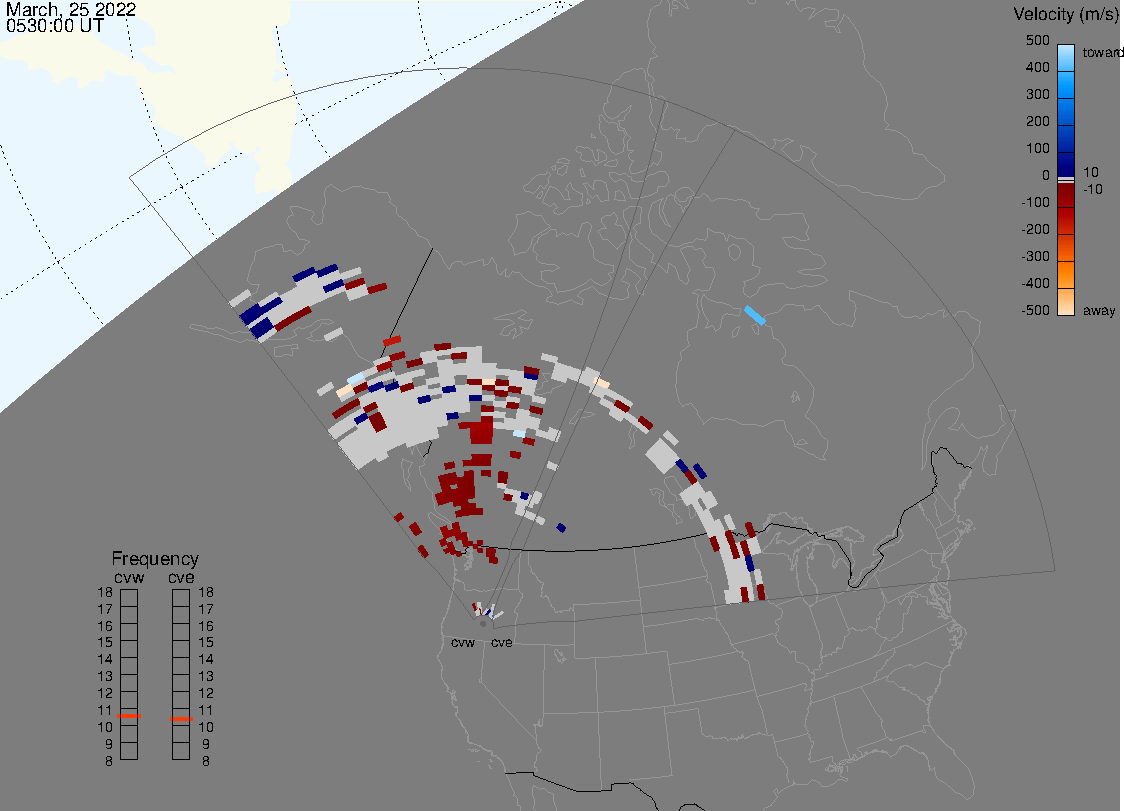Viewport: 1124px width, 811px height.
Task: Click the '10' ground-scatter threshold label
Action: point(1090,172)
